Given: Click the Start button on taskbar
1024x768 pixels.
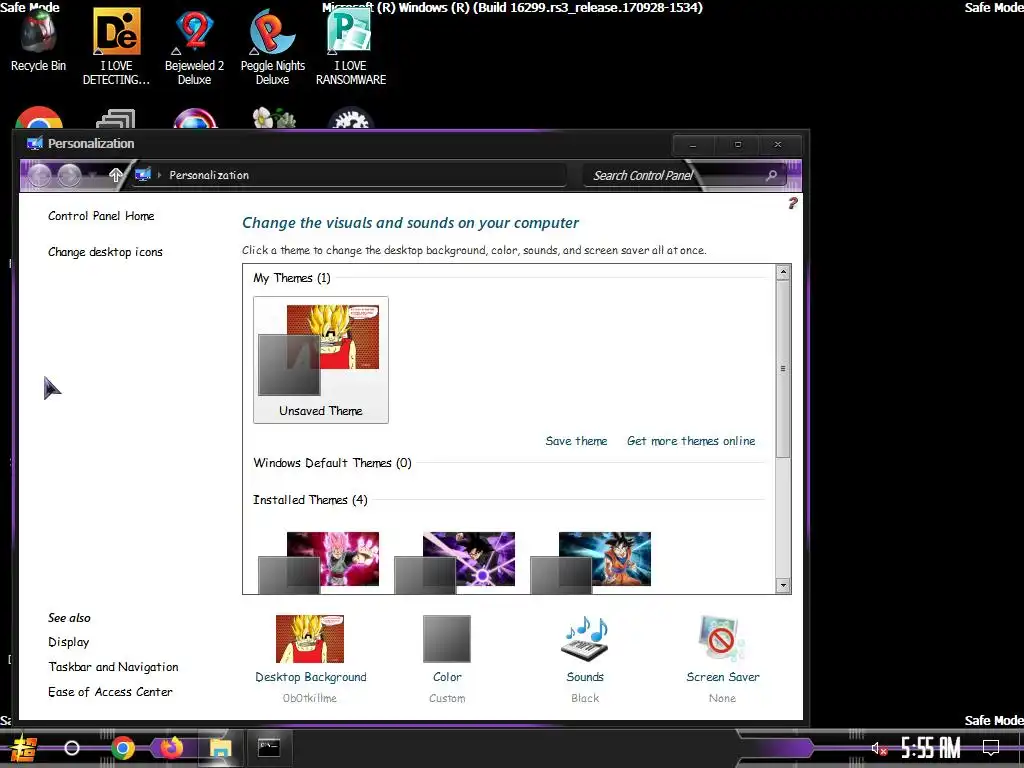Looking at the screenshot, I should [x=23, y=748].
